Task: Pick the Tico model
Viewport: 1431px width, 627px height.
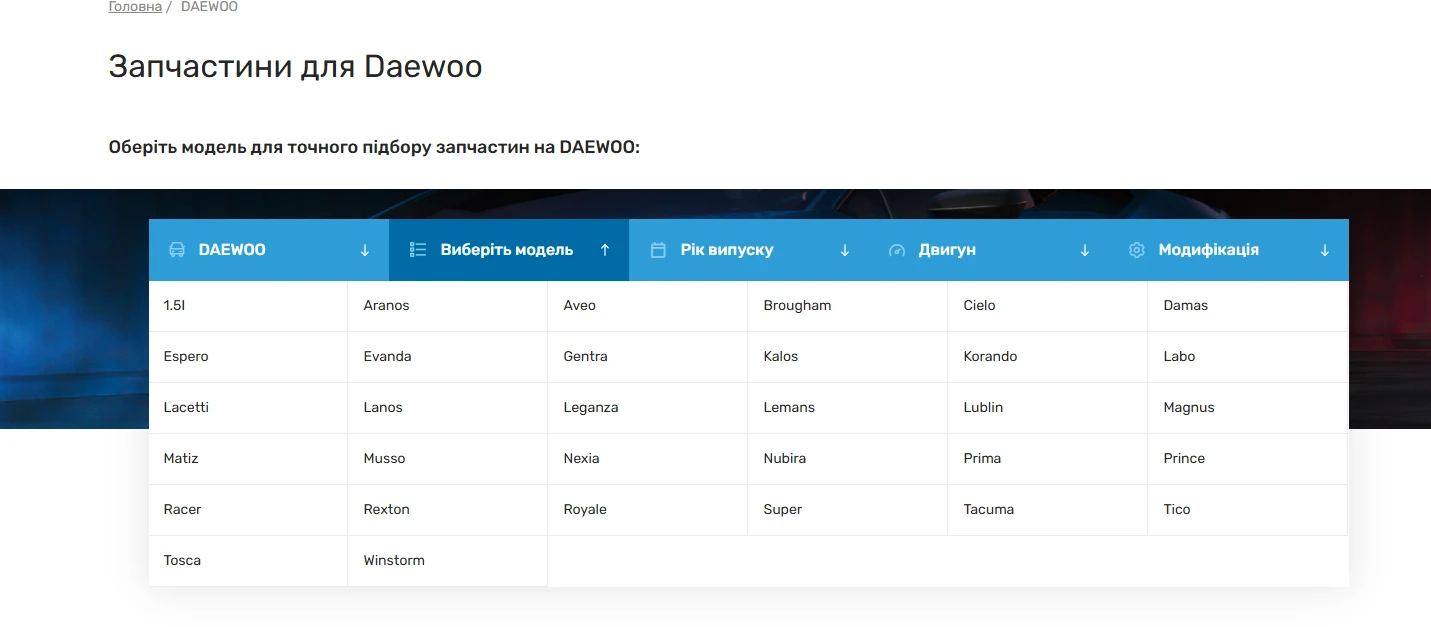Action: (x=1248, y=510)
